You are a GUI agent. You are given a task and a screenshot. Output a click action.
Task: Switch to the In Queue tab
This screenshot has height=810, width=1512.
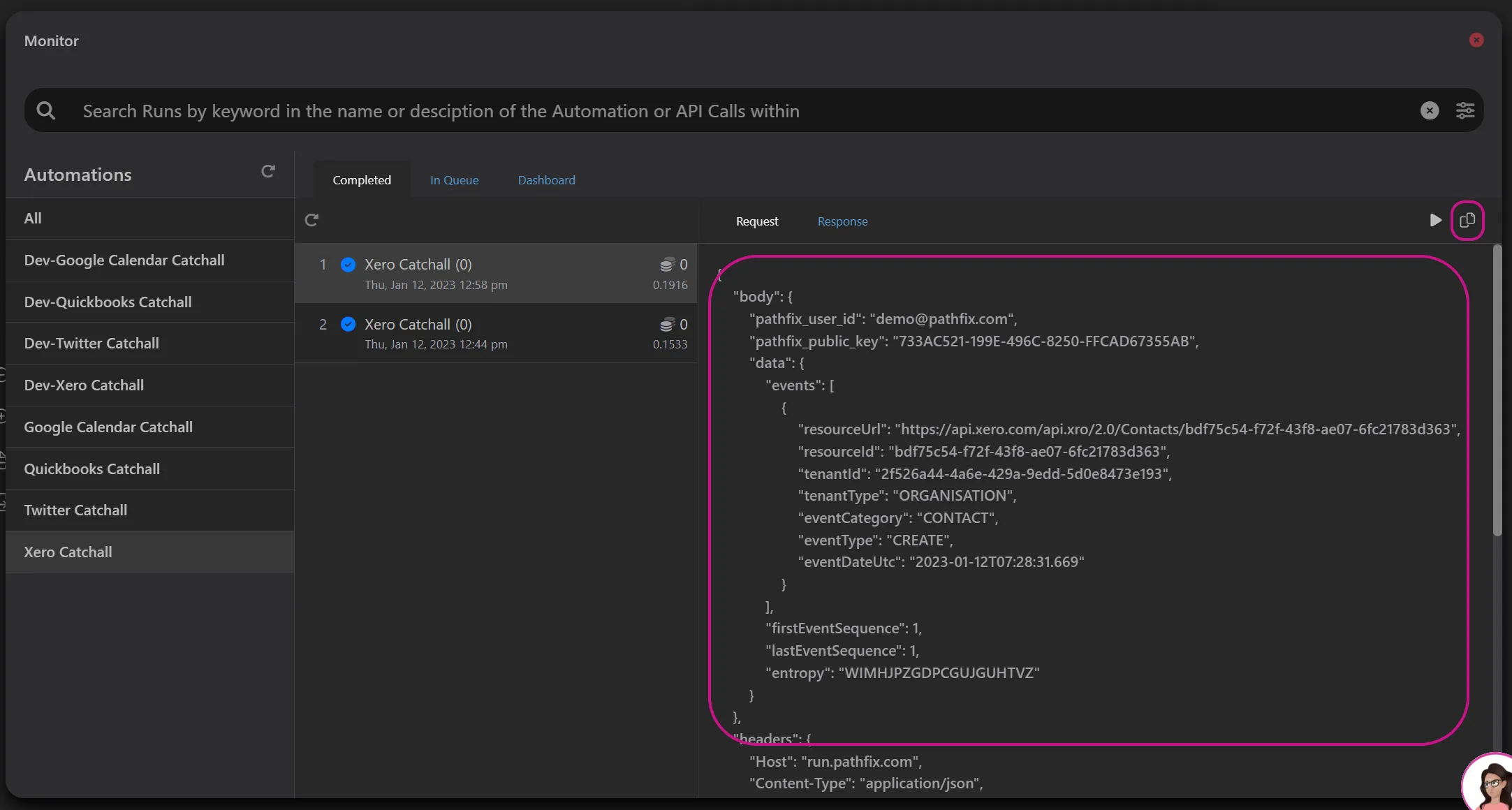coord(454,179)
